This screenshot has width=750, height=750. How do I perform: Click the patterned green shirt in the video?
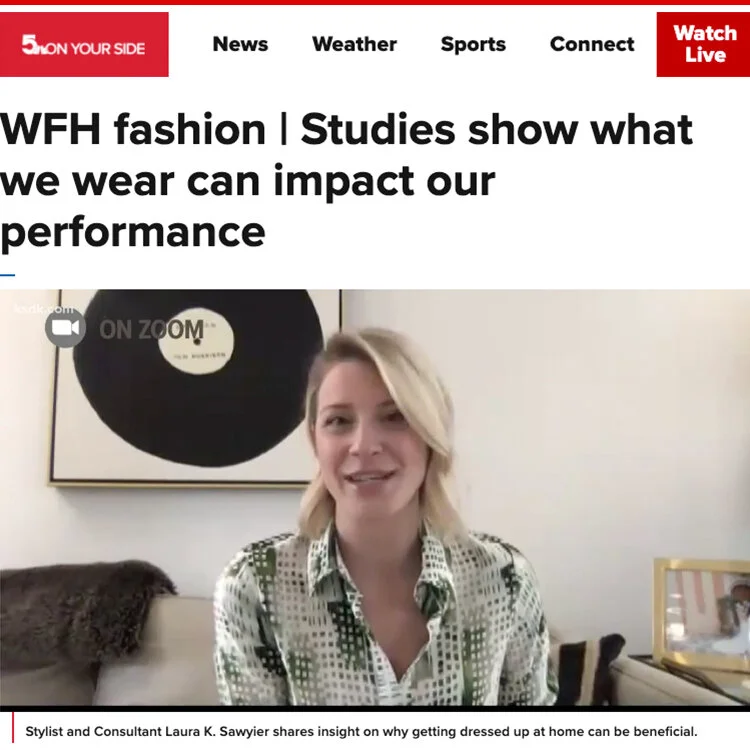[x=383, y=617]
